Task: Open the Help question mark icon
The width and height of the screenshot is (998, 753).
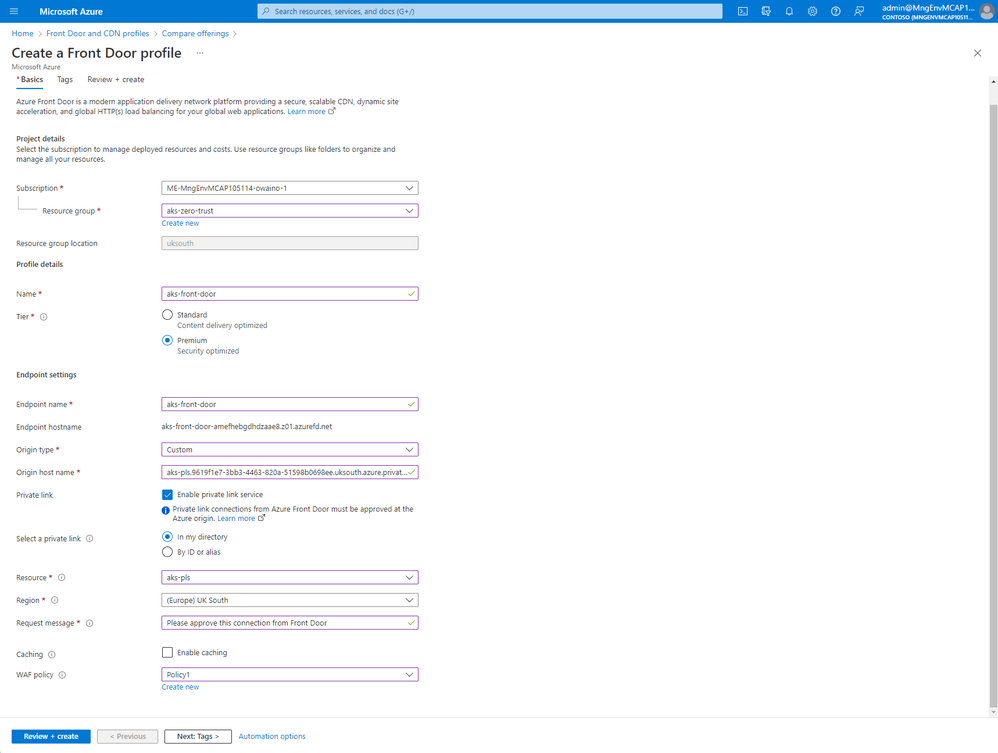Action: pos(836,11)
